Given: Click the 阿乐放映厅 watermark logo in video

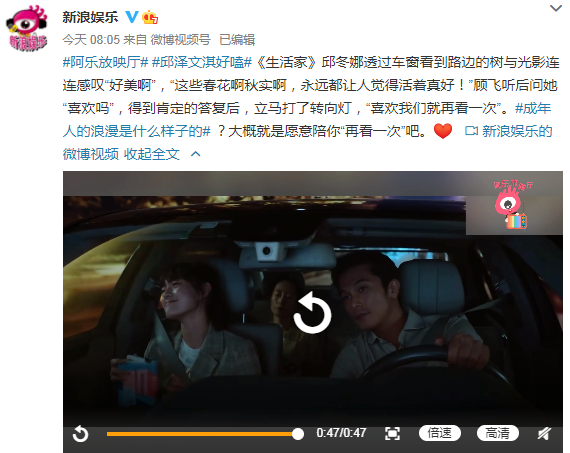Looking at the screenshot, I should 514,205.
